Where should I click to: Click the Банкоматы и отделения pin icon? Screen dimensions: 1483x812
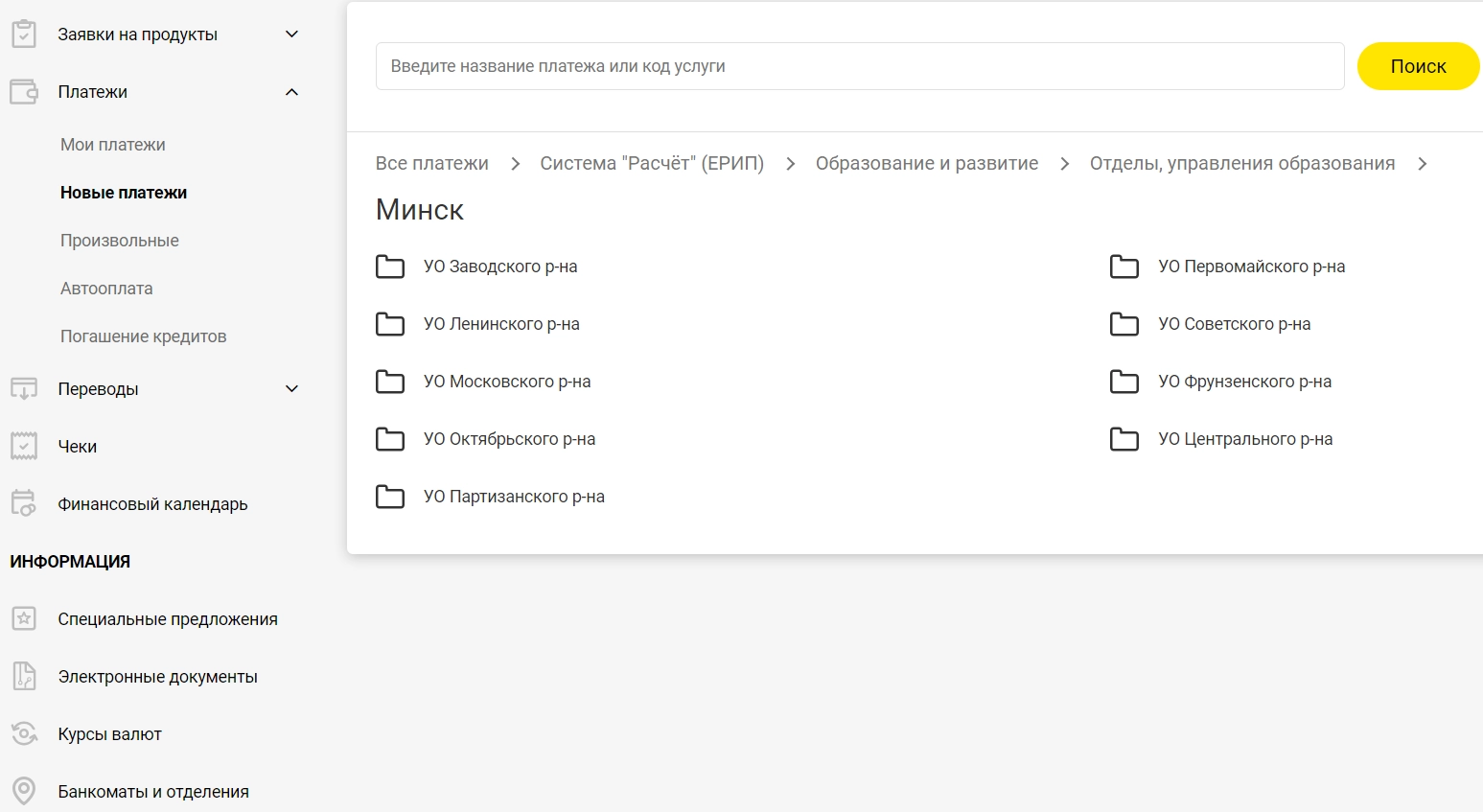[x=24, y=791]
